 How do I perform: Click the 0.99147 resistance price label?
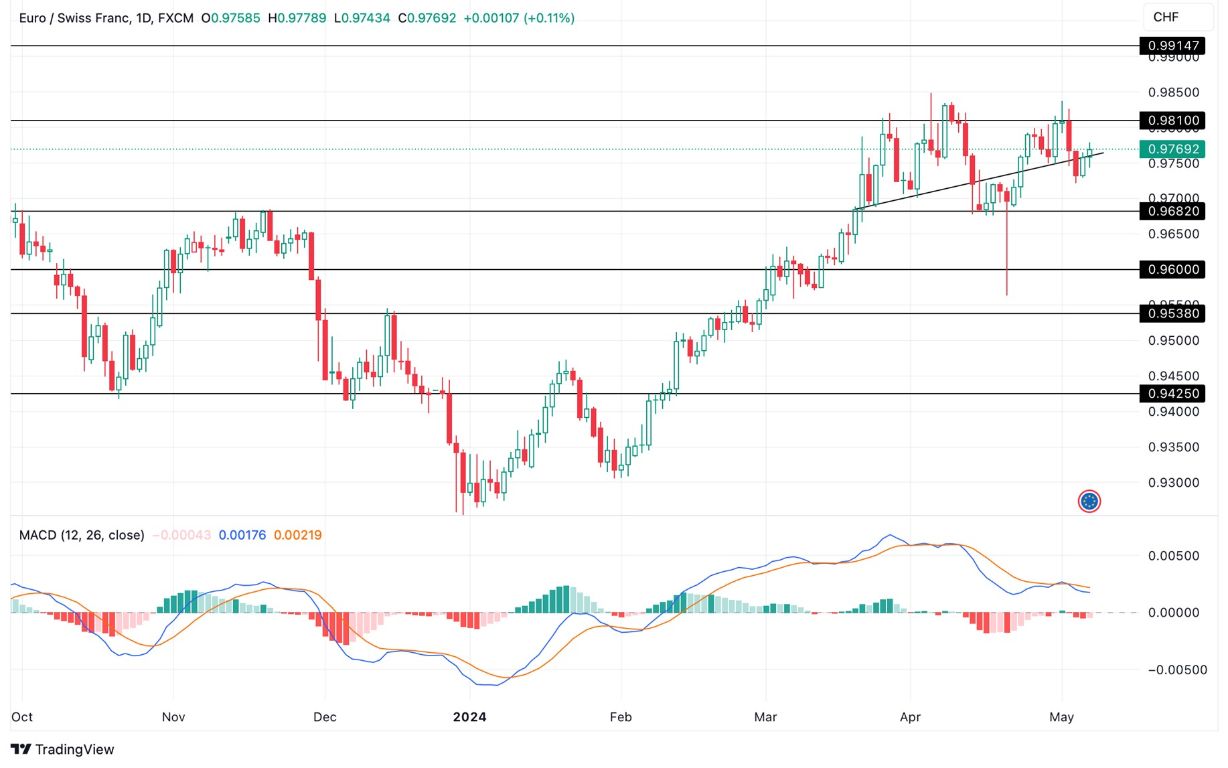[1173, 46]
